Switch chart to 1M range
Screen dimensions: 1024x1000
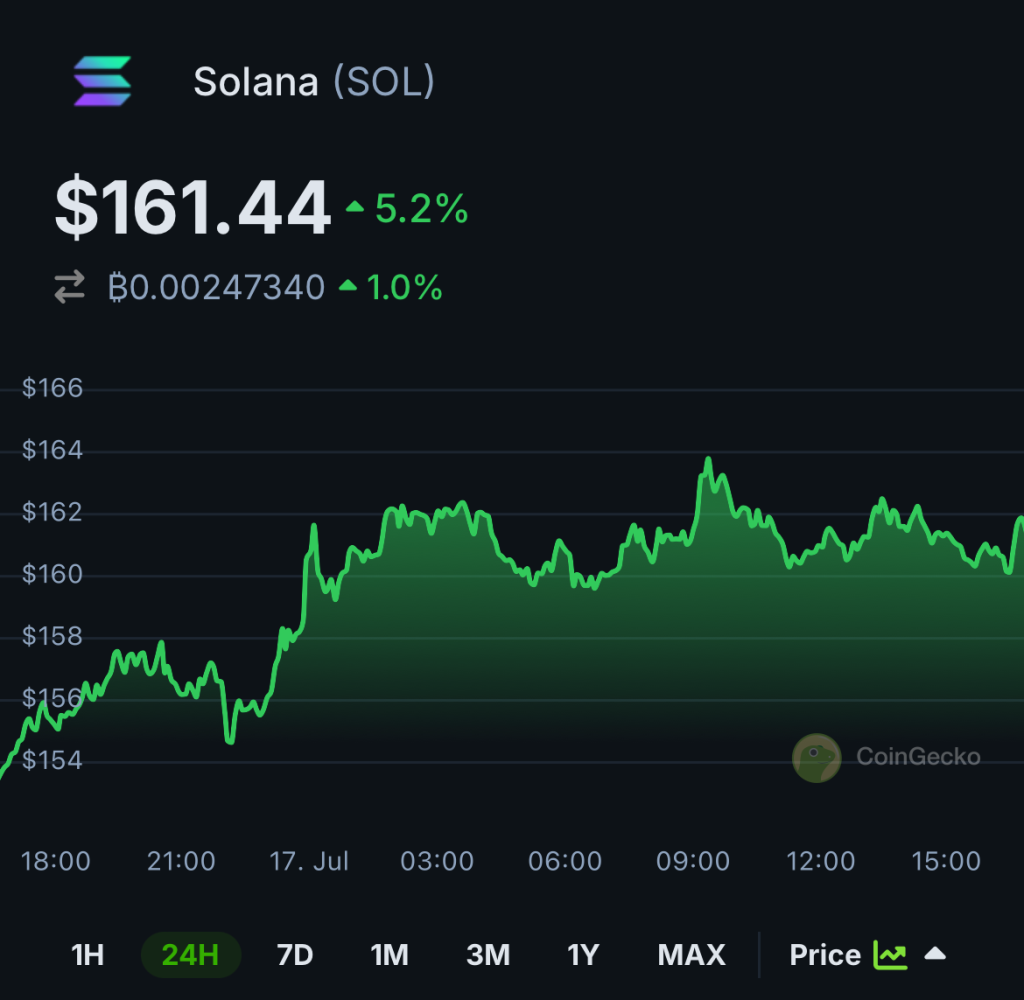tap(390, 955)
